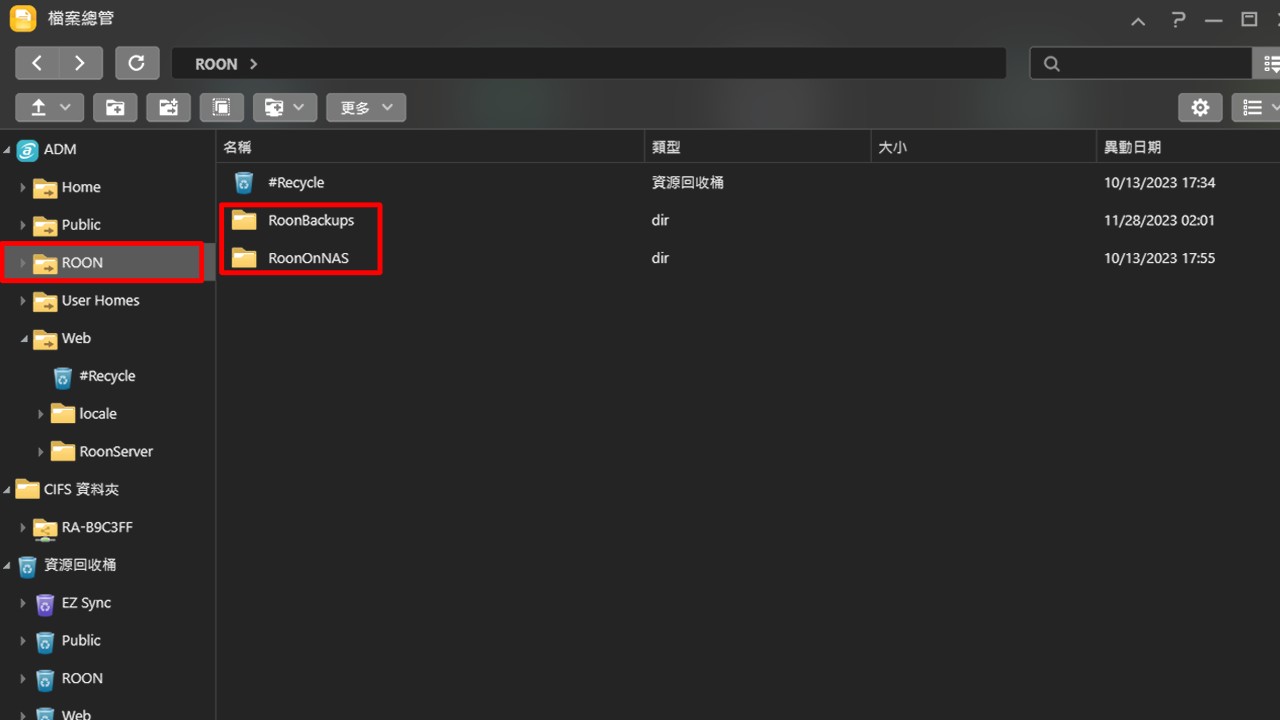Click the CIFS 資料夾 folder icon
This screenshot has height=720, width=1280.
[x=28, y=489]
